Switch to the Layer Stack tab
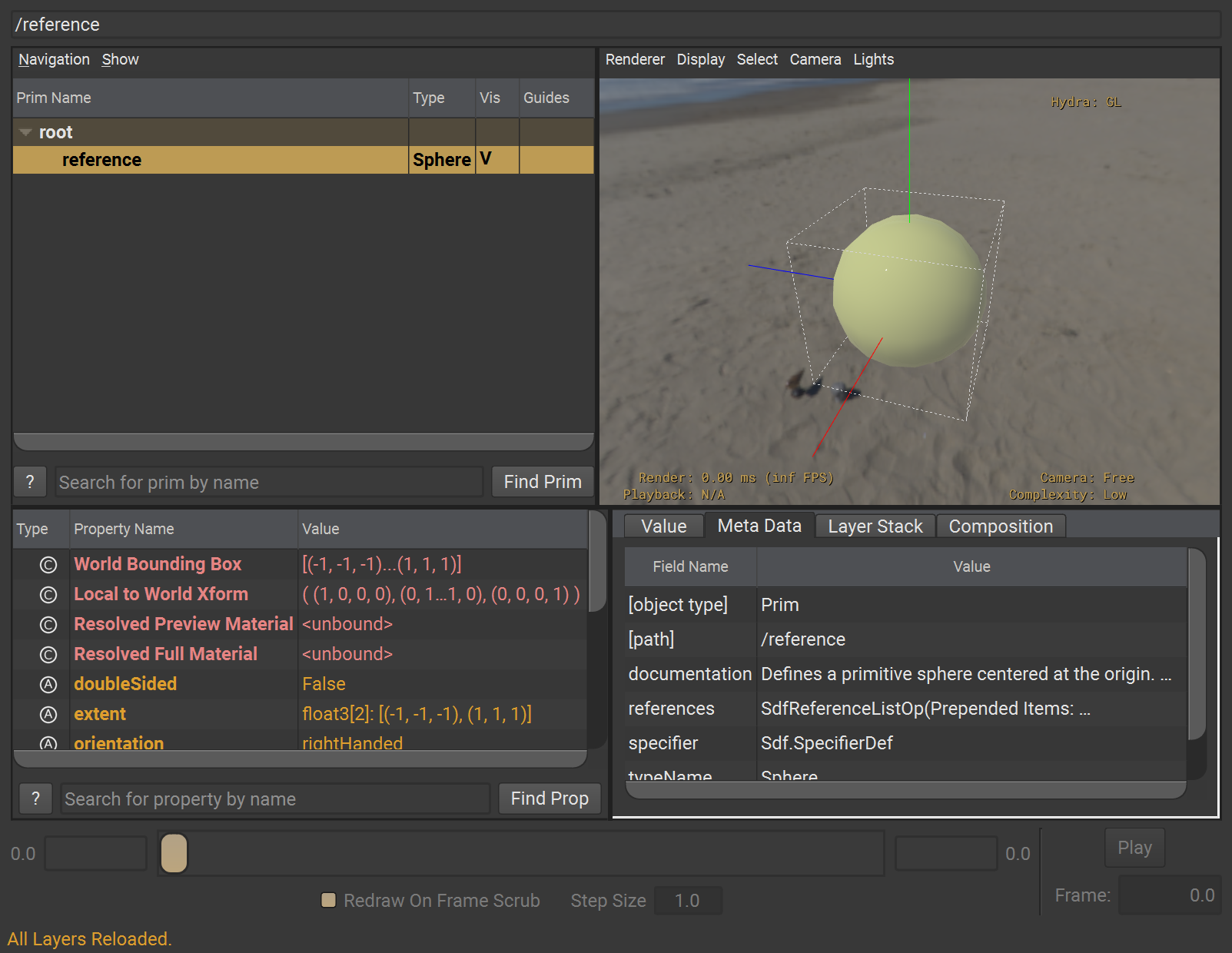The height and width of the screenshot is (953, 1232). pyautogui.click(x=875, y=526)
